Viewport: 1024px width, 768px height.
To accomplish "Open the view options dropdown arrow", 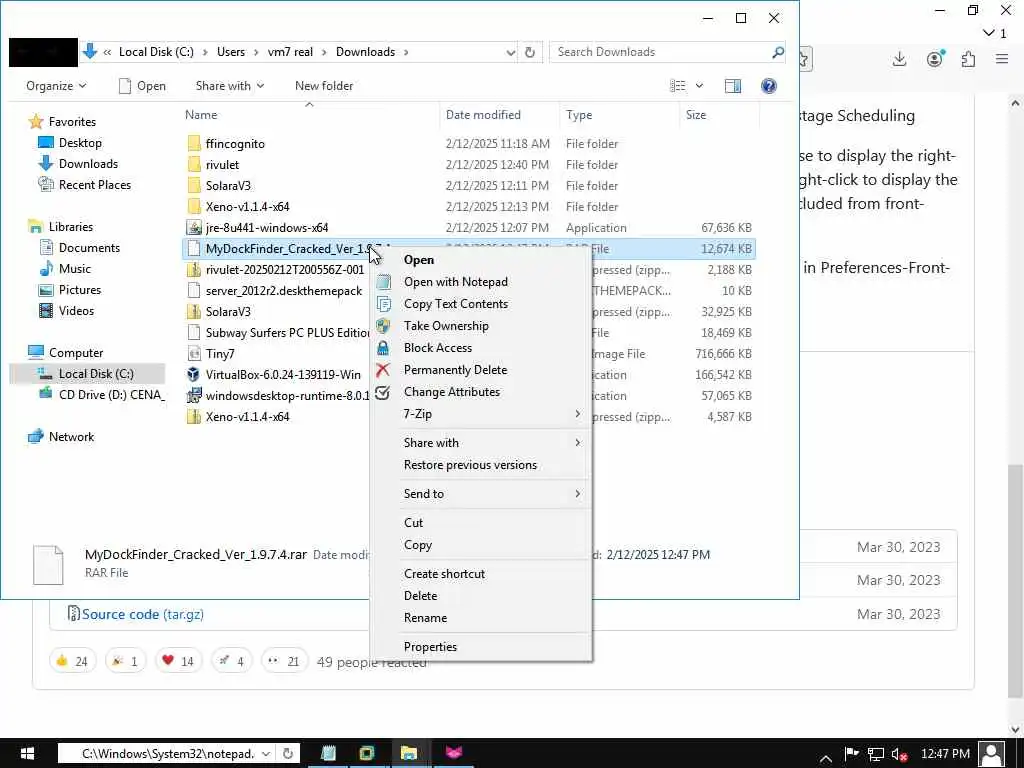I will 699,86.
